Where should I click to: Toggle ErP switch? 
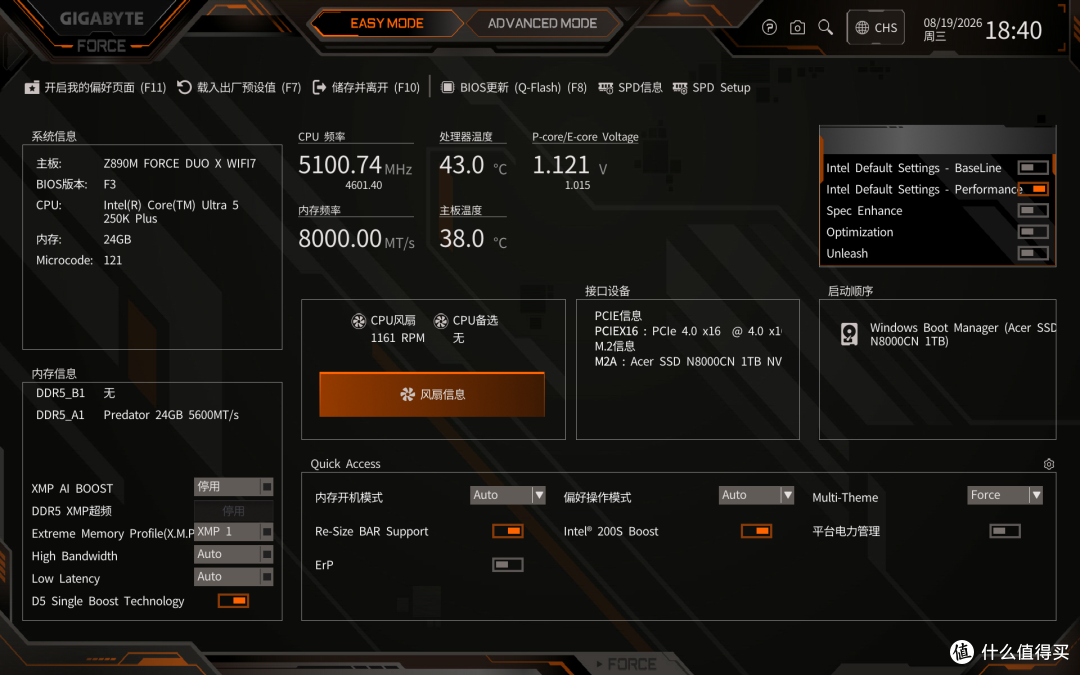click(x=508, y=565)
